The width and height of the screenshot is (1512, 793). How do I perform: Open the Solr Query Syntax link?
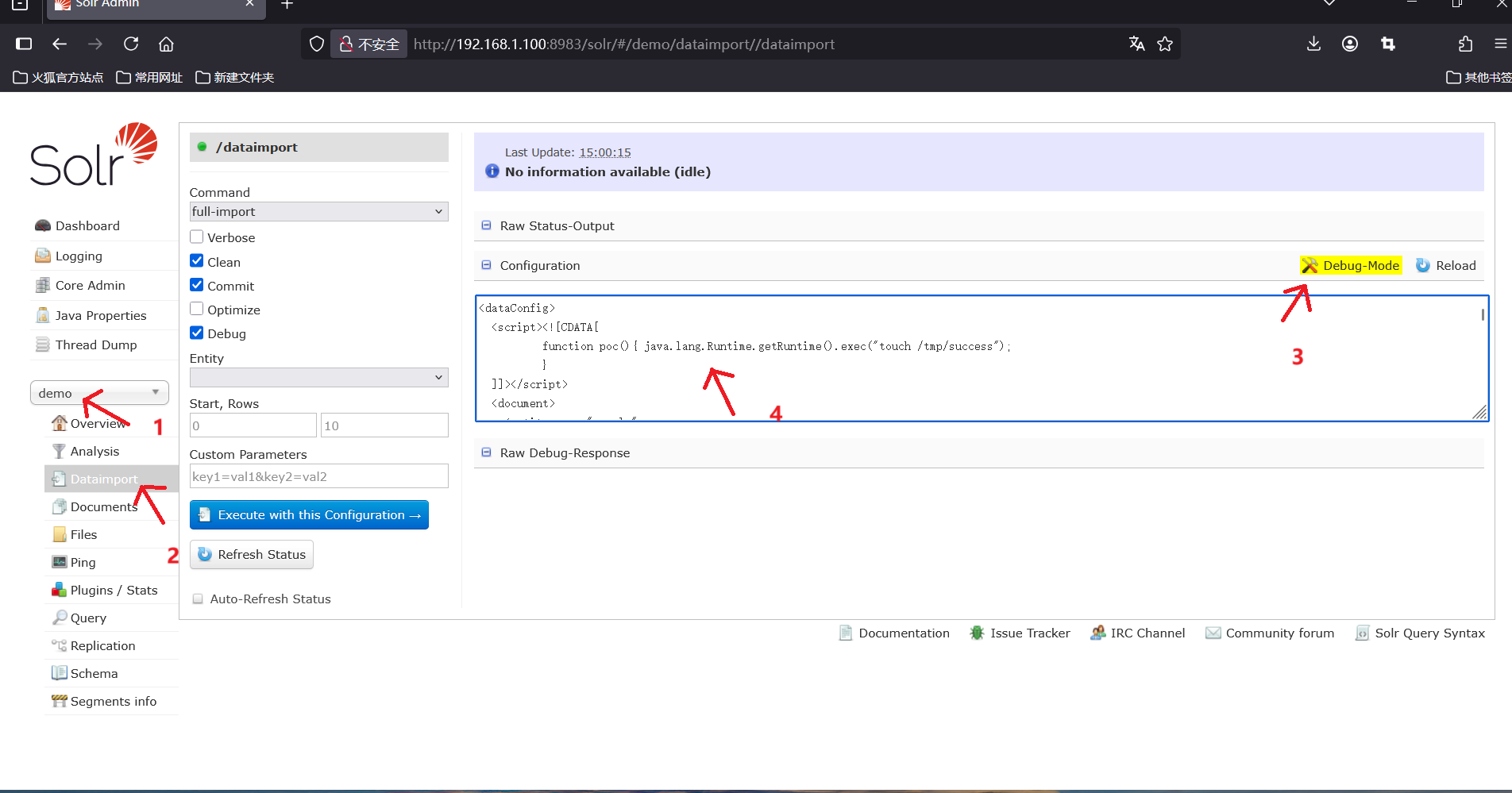click(1420, 633)
